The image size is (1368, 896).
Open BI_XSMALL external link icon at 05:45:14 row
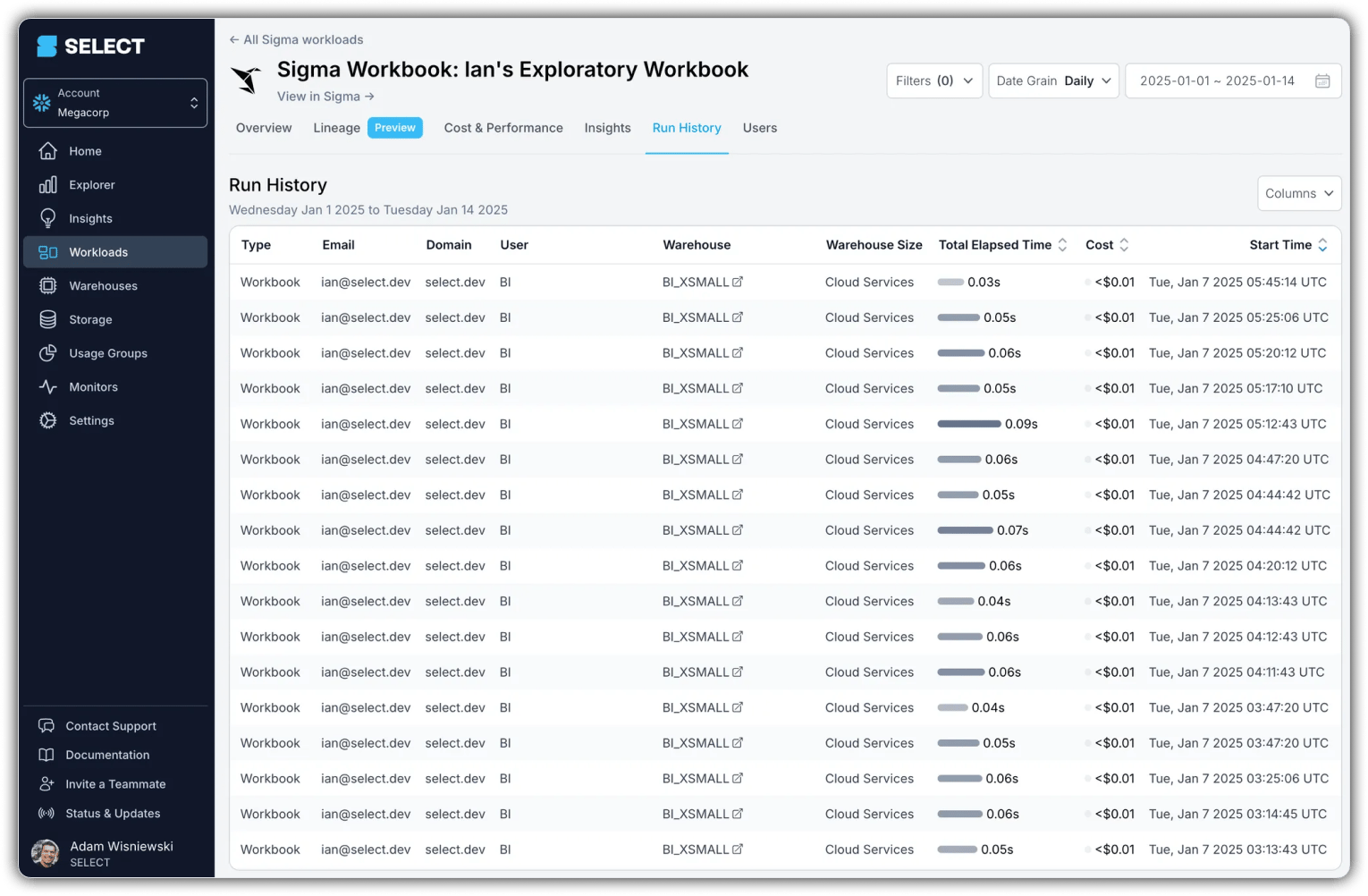(x=738, y=282)
